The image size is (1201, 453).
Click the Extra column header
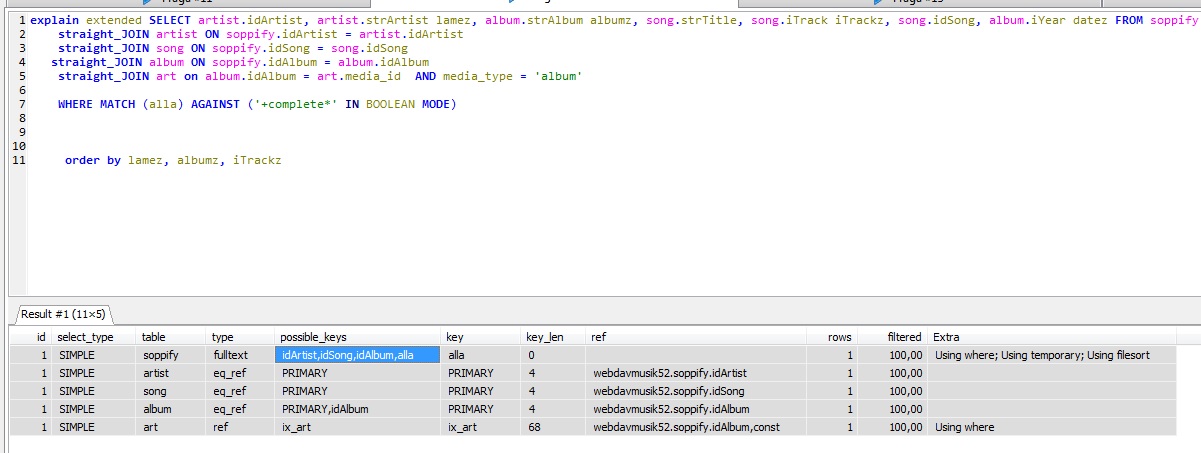1052,337
